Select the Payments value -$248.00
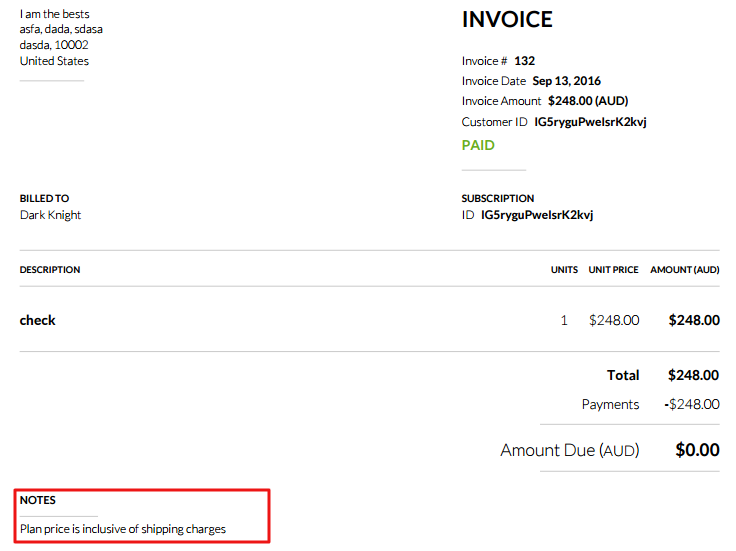 691,404
